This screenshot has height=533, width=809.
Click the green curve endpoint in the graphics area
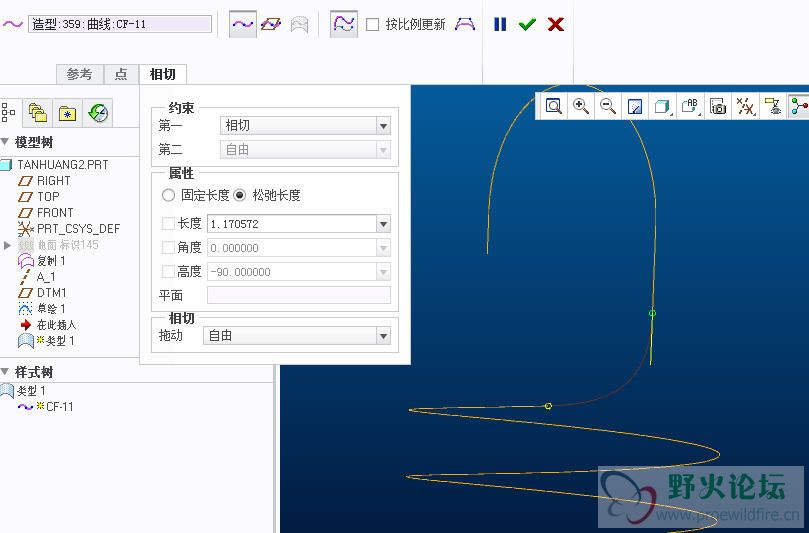click(x=652, y=313)
